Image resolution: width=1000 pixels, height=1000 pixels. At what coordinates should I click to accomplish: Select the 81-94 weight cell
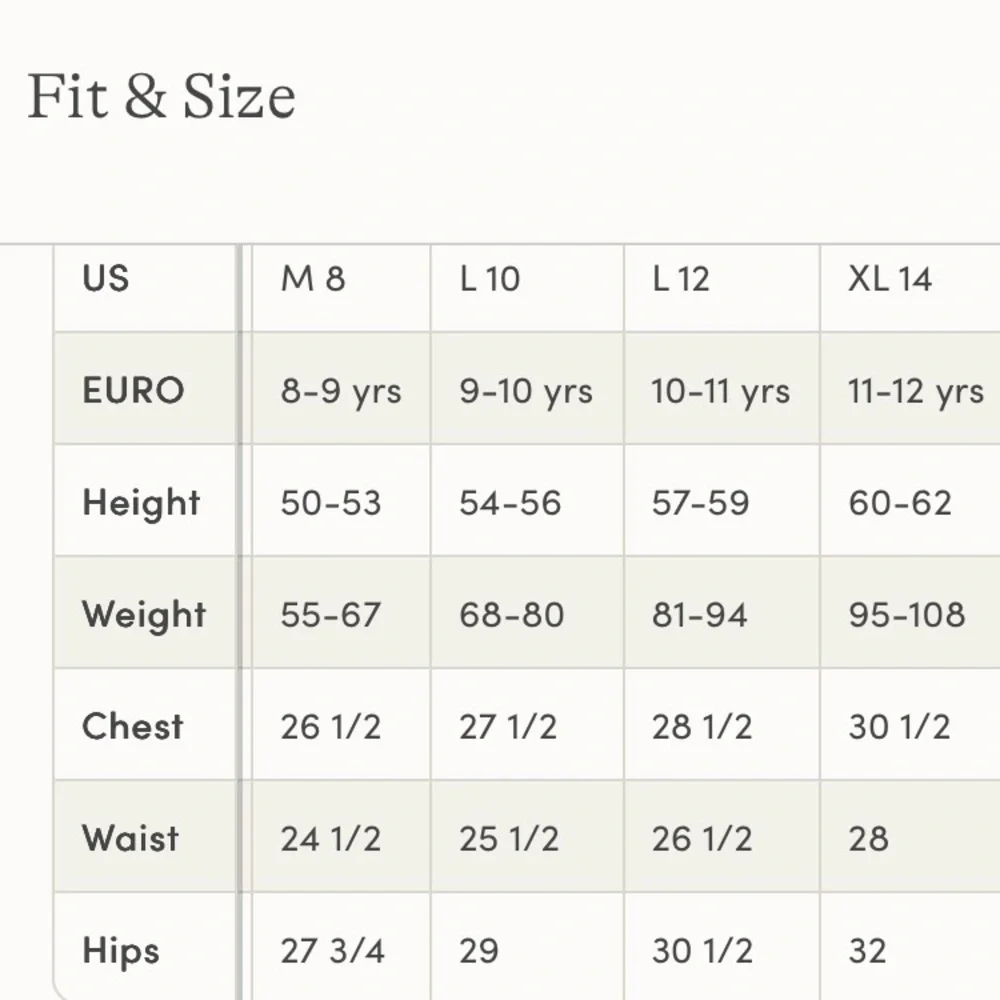point(700,614)
